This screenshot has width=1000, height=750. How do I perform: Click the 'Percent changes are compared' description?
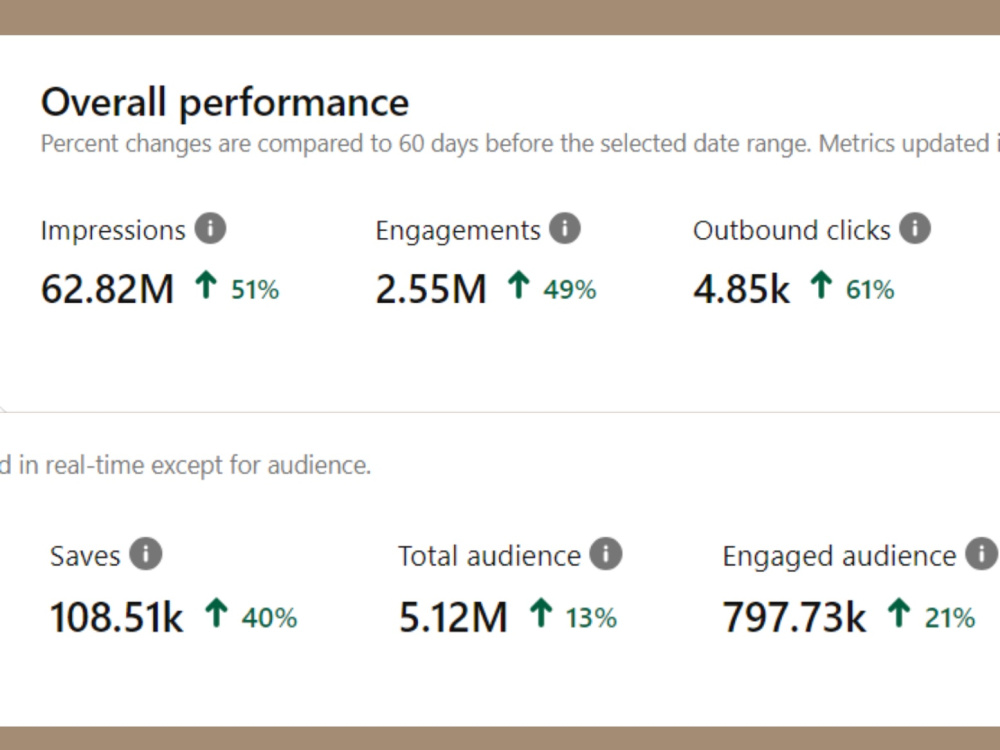520,144
